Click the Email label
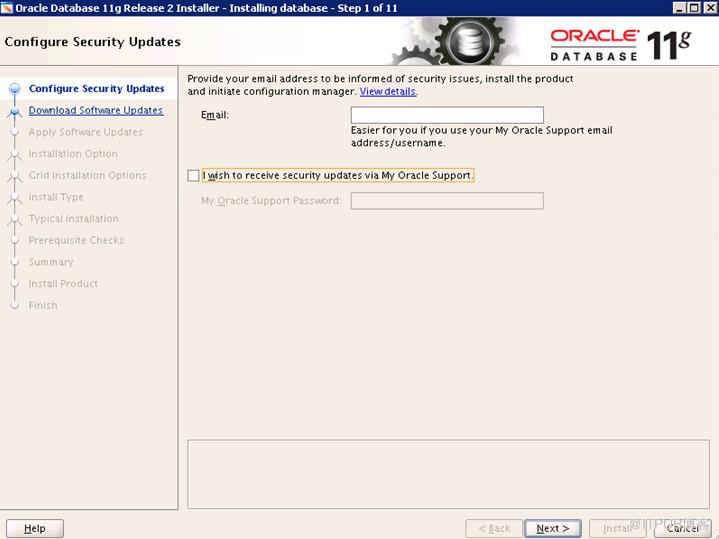The height and width of the screenshot is (539, 719). coord(215,115)
